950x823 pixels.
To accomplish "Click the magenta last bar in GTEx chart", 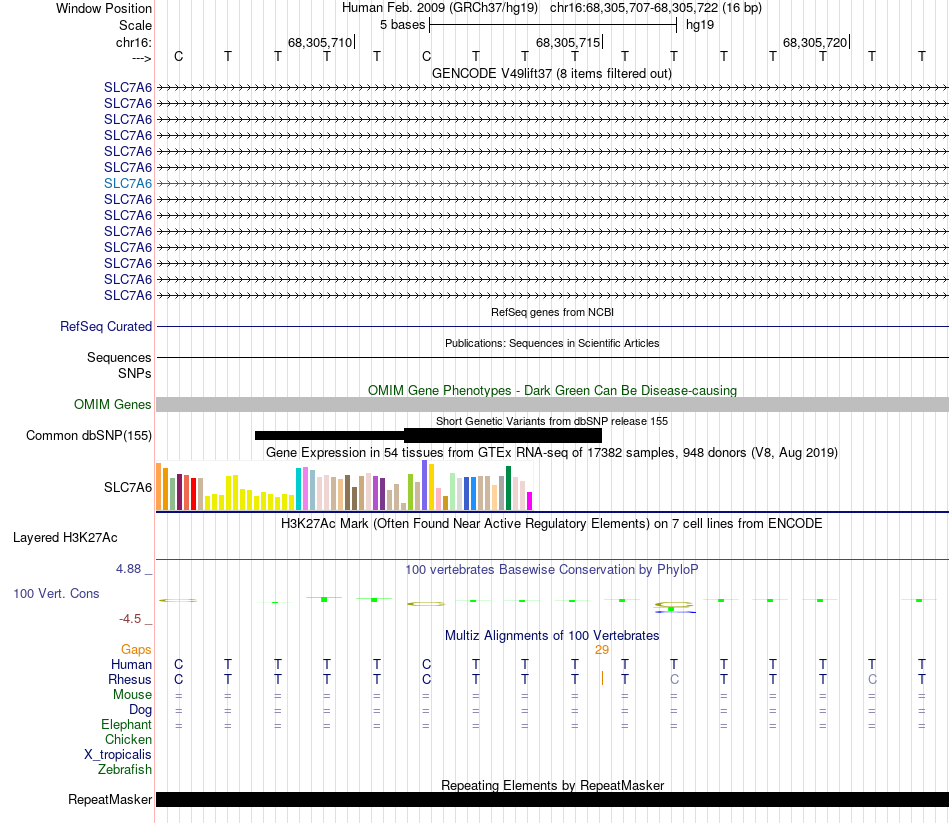I will pos(530,501).
